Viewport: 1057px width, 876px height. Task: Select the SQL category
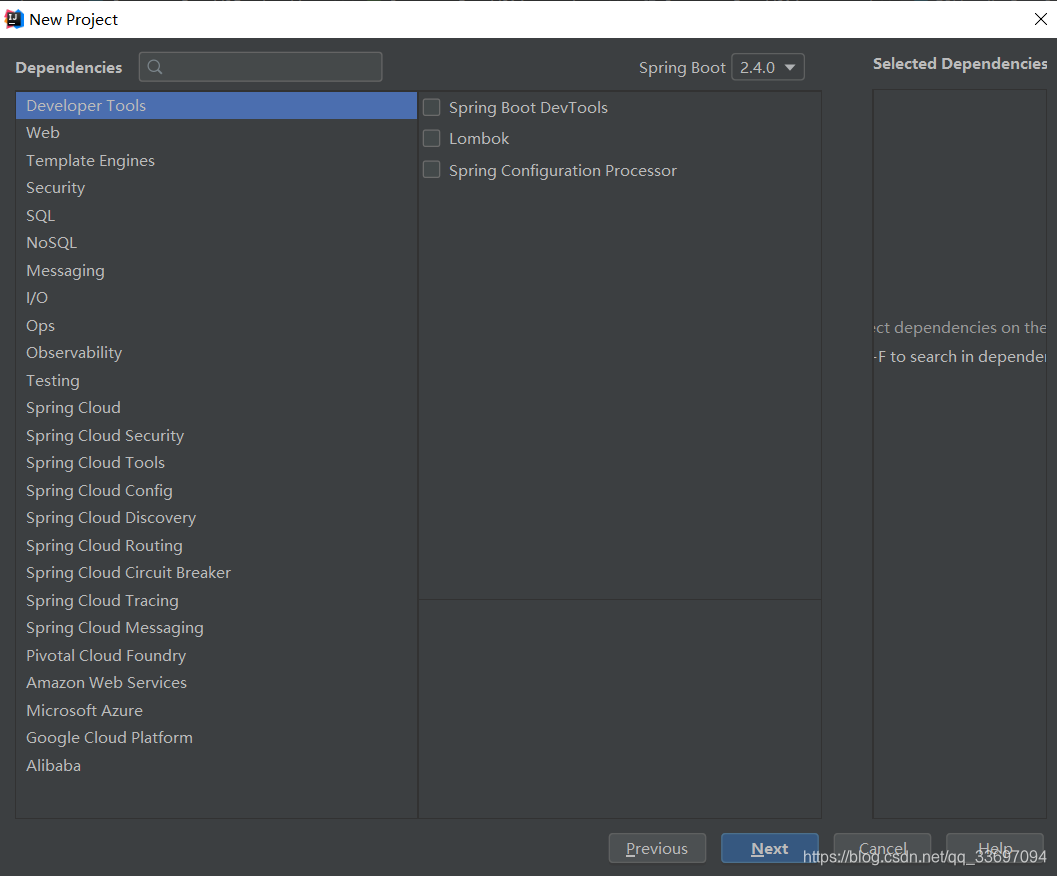coord(216,216)
